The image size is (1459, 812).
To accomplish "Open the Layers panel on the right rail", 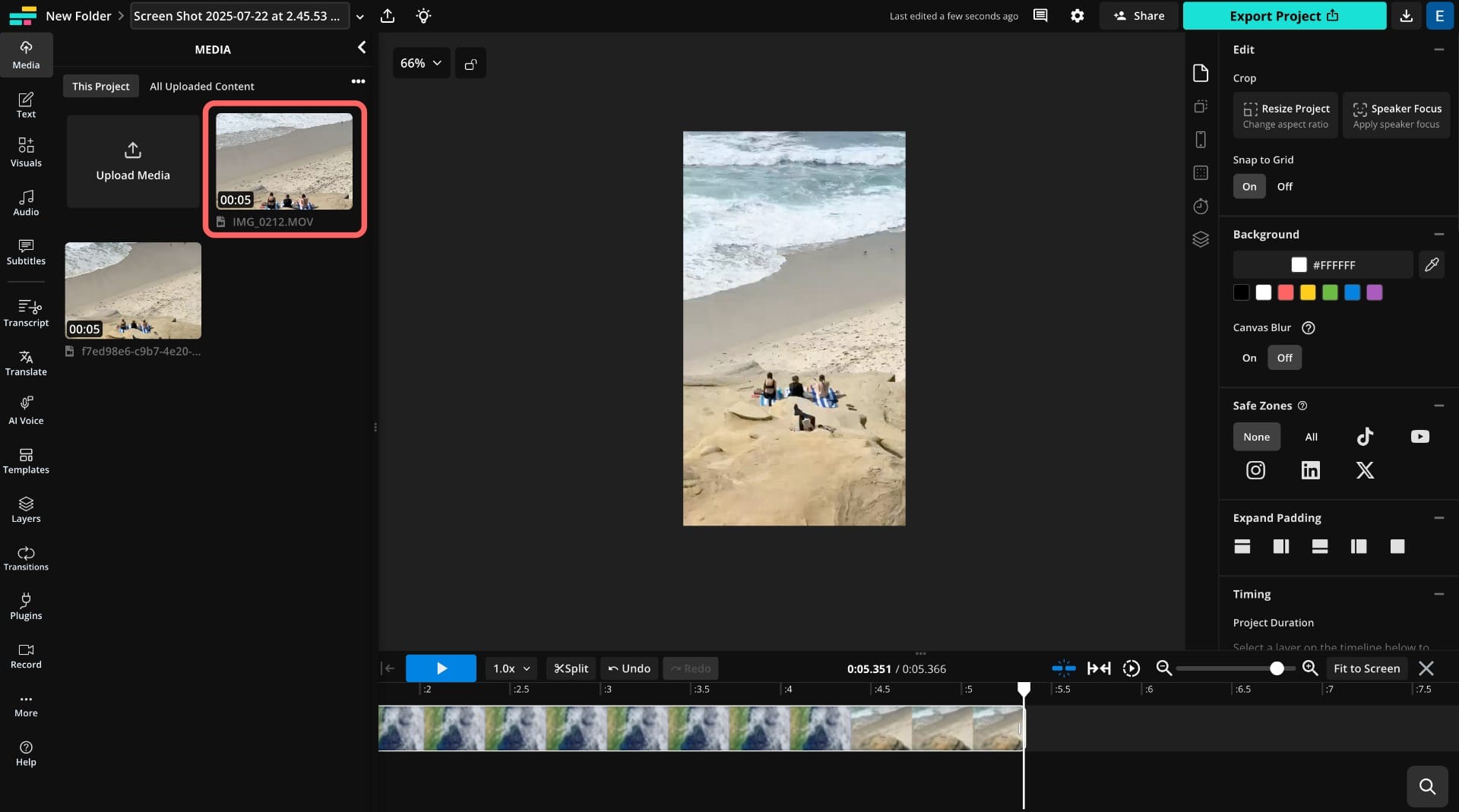I will 1201,239.
